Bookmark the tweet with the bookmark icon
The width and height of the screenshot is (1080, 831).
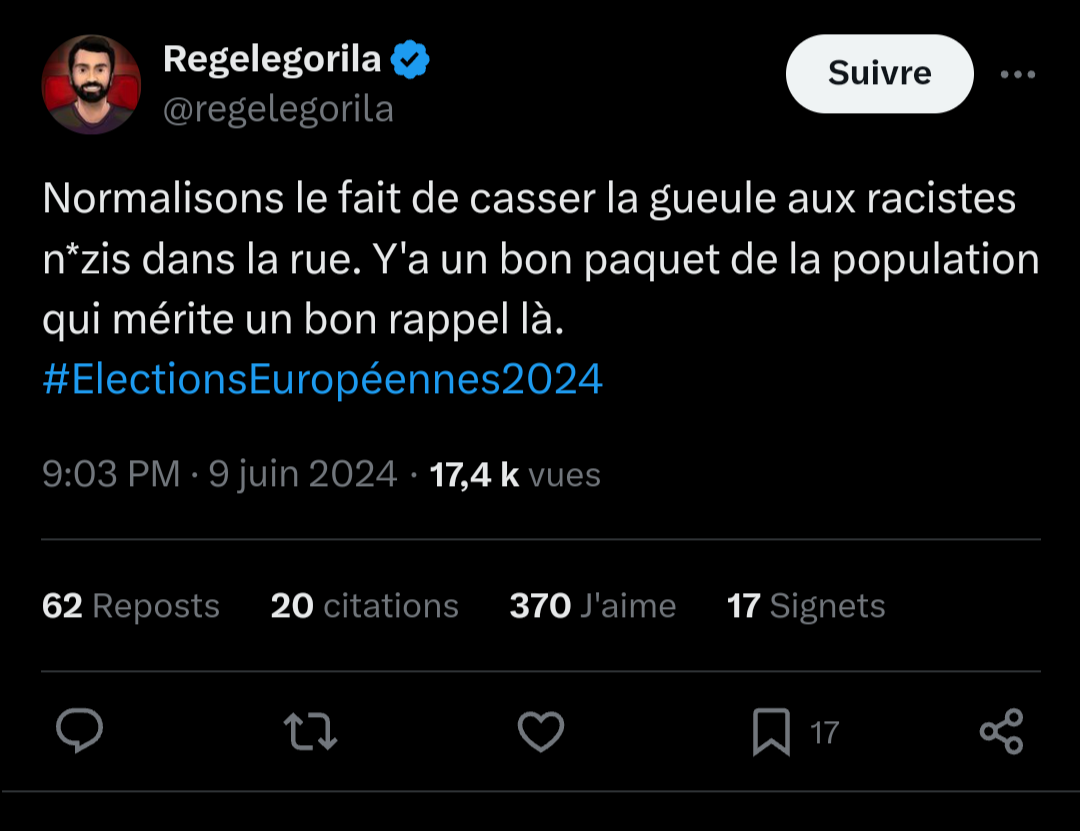tap(771, 731)
